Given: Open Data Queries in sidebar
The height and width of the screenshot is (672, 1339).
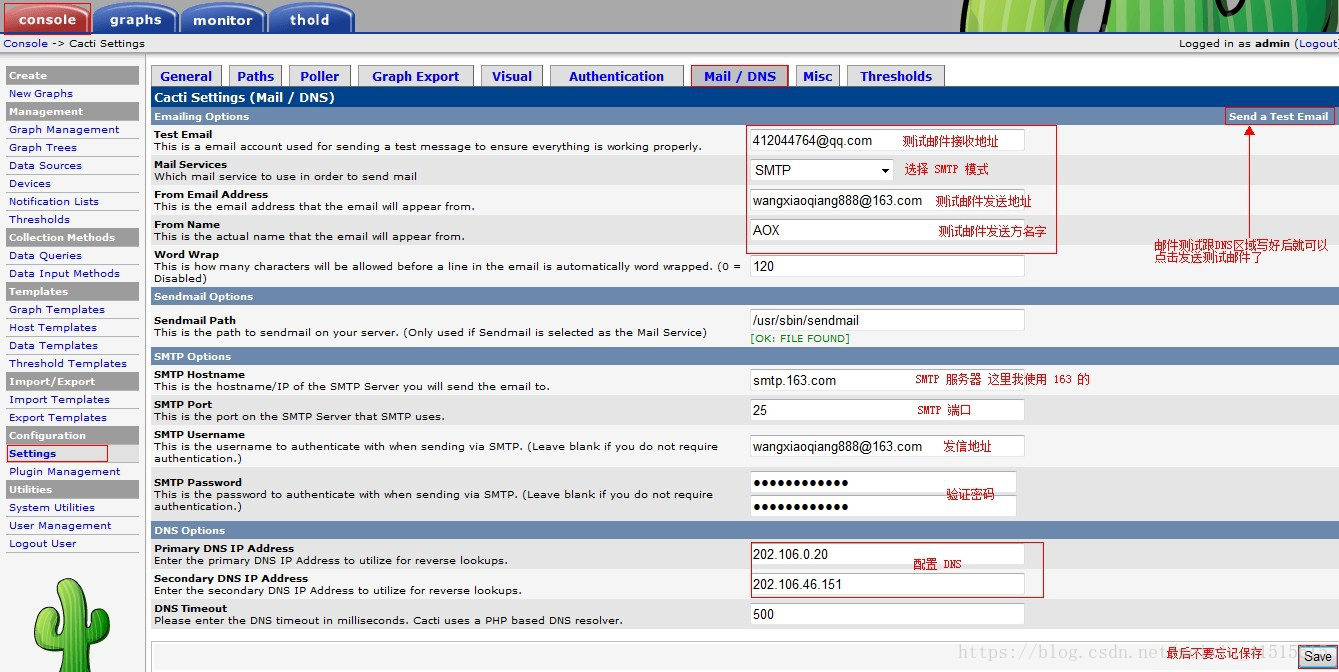Looking at the screenshot, I should [x=45, y=256].
